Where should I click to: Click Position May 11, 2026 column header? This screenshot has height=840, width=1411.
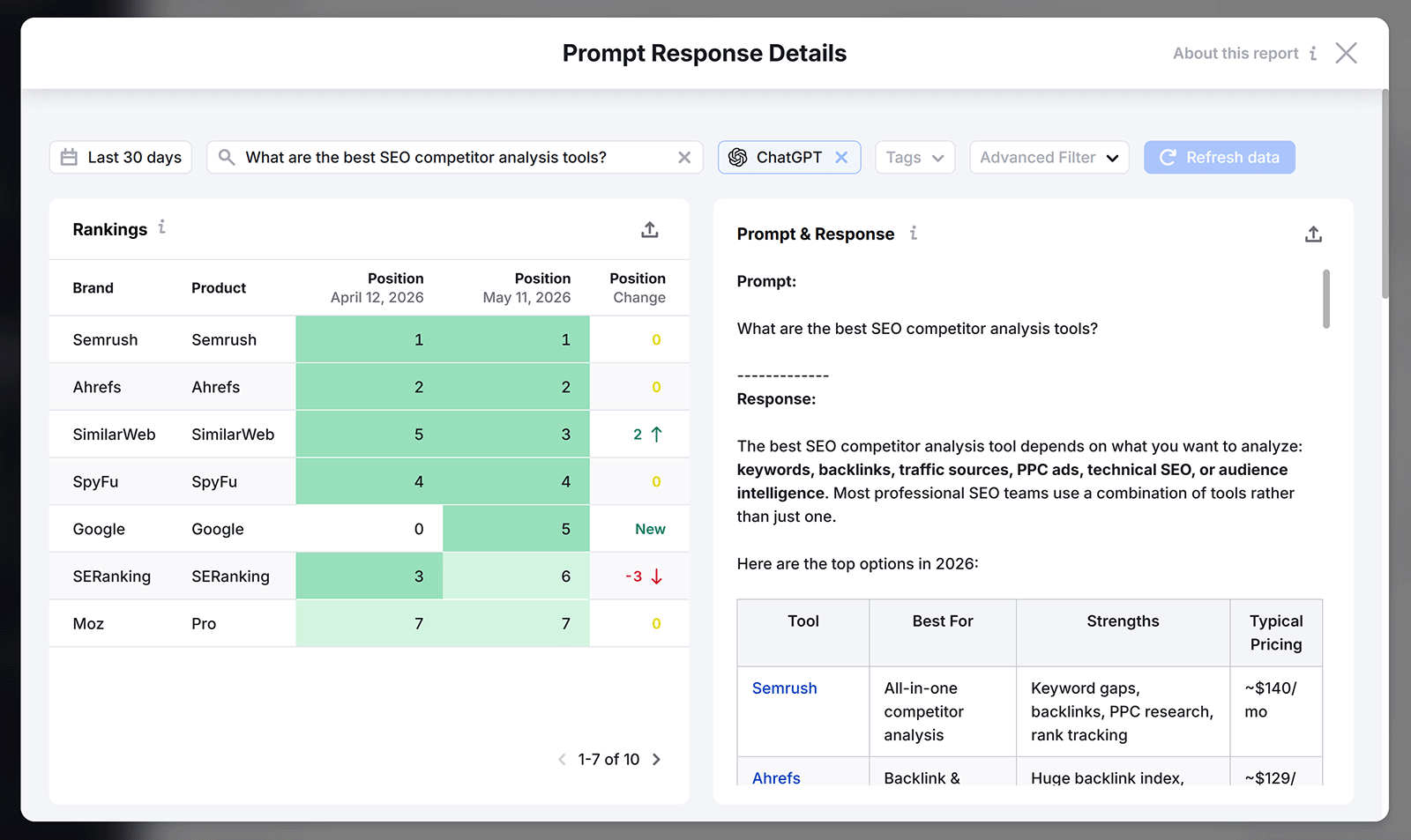(526, 288)
